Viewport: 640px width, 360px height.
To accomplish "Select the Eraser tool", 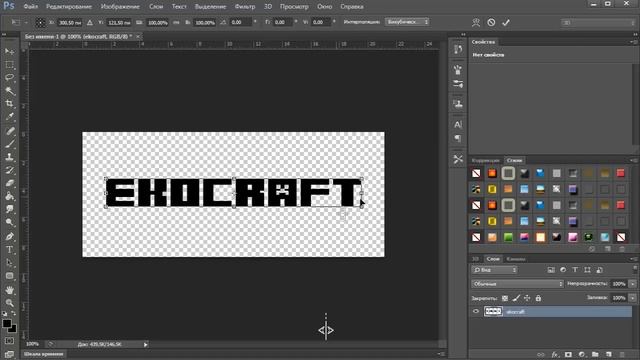I will pos(9,183).
